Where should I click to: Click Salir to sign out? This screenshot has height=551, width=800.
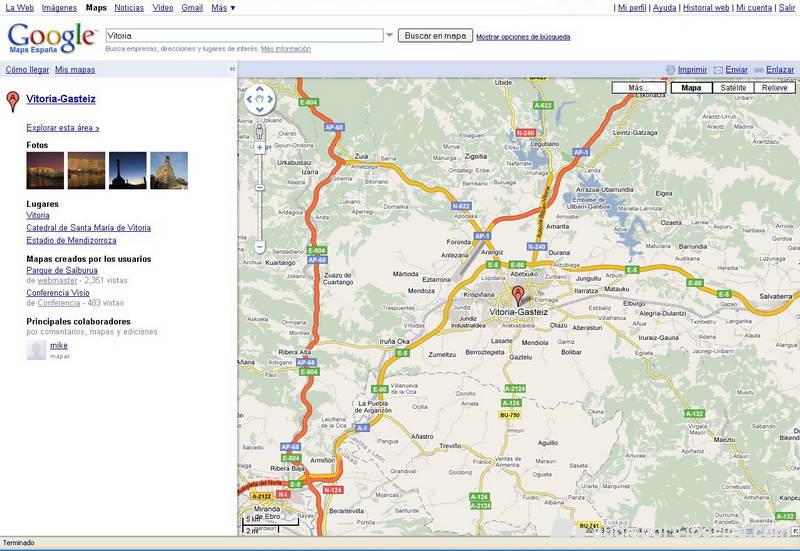(787, 8)
